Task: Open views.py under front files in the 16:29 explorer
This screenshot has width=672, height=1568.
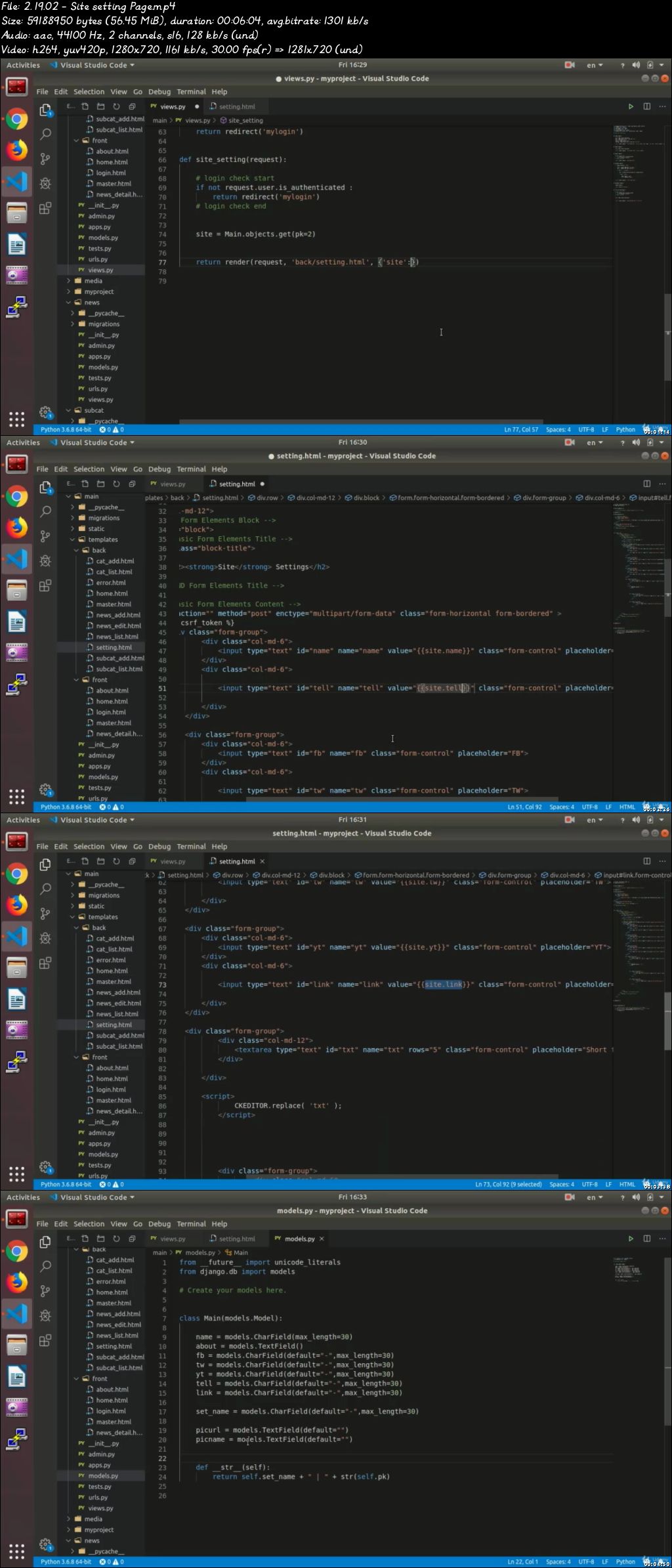Action: point(100,270)
